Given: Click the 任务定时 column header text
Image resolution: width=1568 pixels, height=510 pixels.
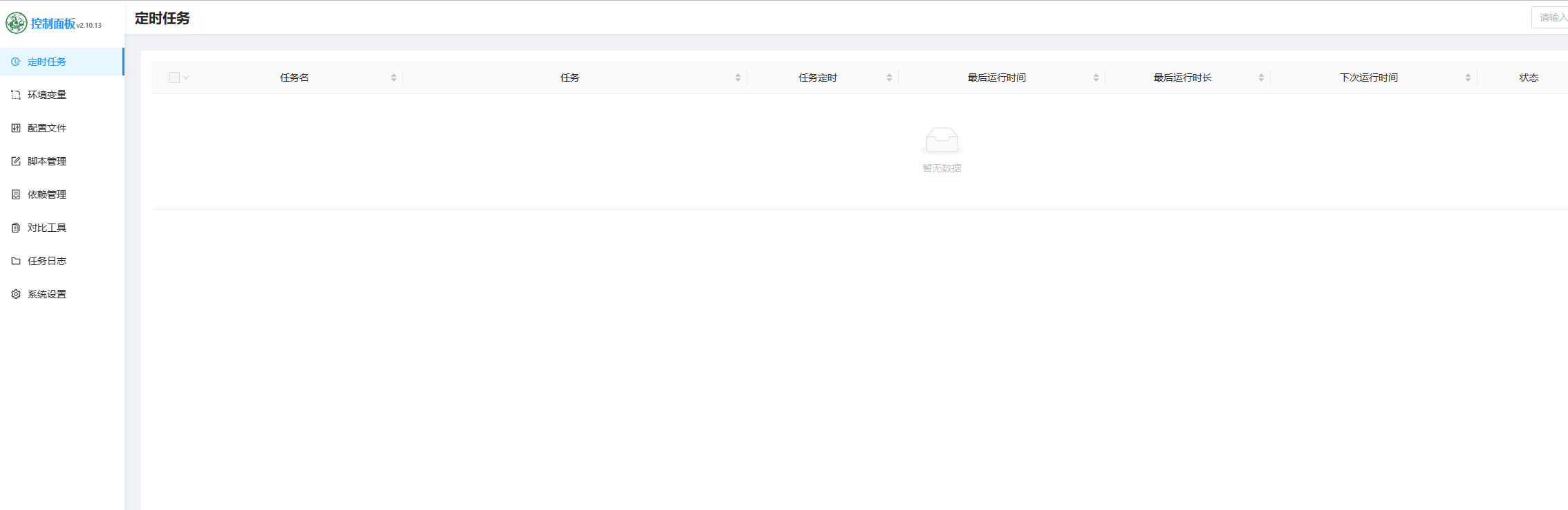Looking at the screenshot, I should [818, 78].
